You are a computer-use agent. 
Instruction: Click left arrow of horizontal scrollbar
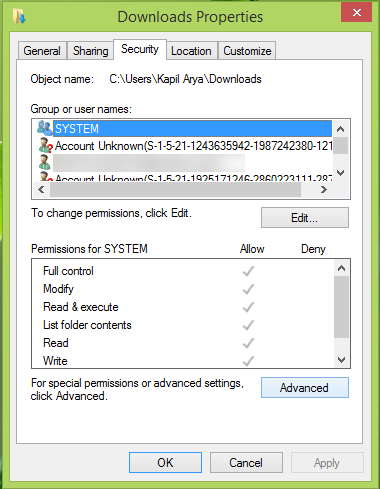coord(41,190)
